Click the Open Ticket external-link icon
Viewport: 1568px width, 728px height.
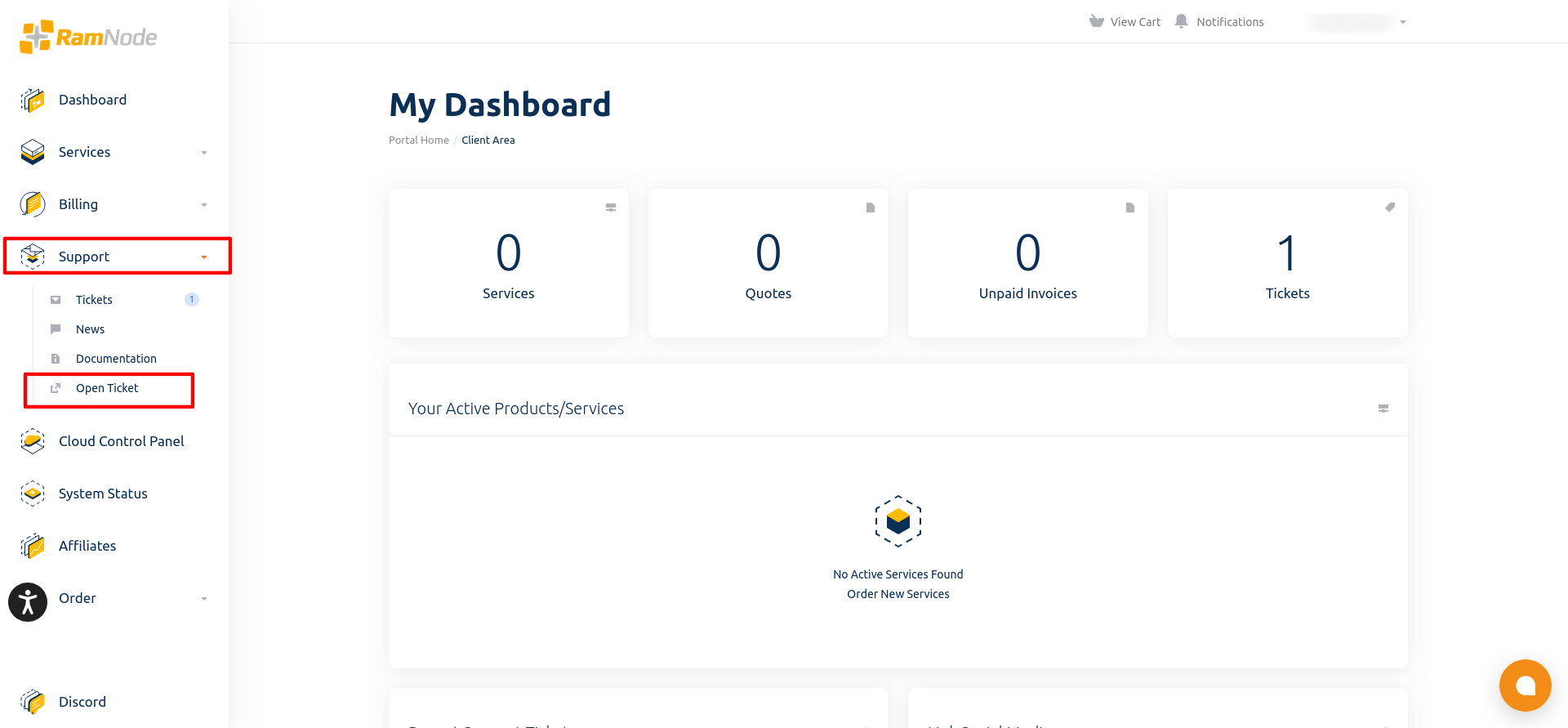pyautogui.click(x=56, y=388)
